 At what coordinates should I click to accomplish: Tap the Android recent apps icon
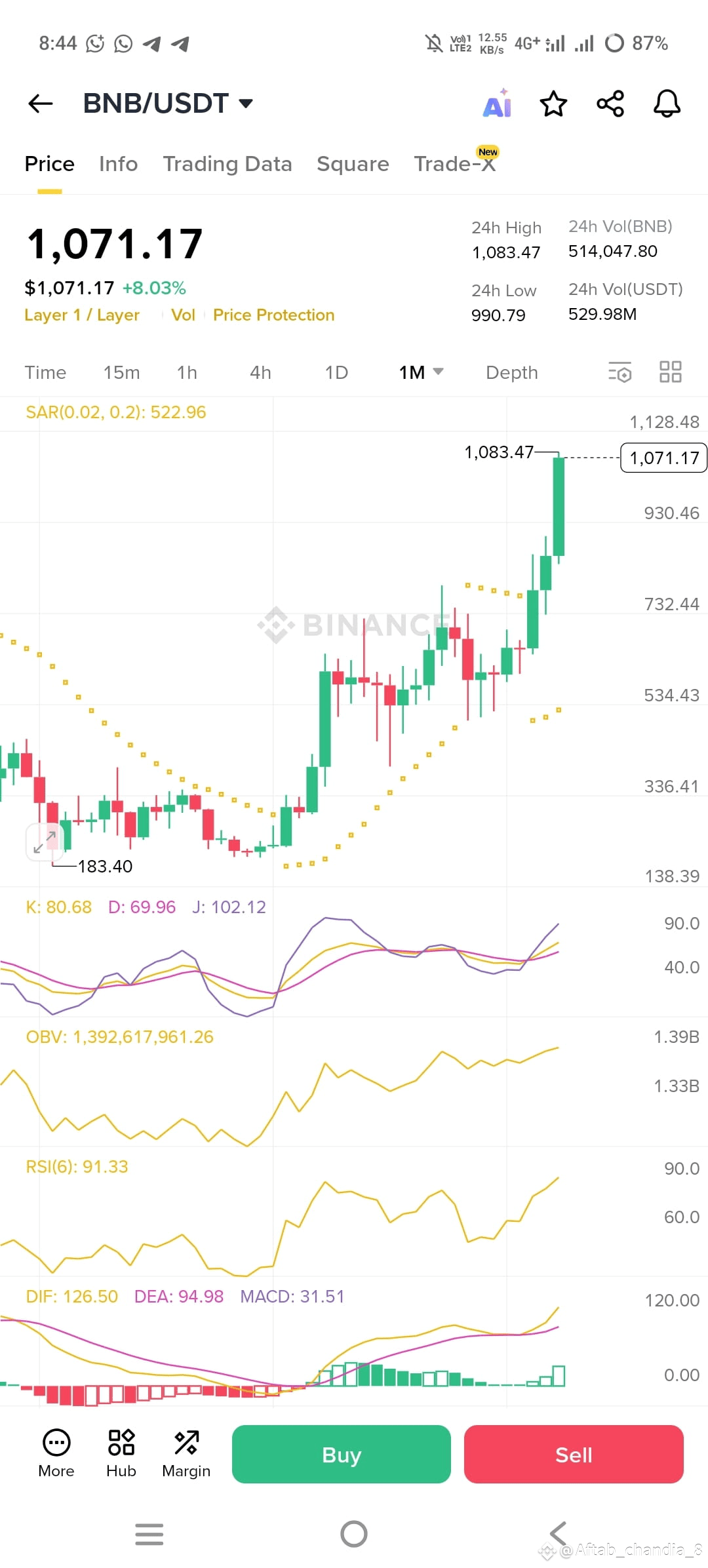pos(149,1534)
